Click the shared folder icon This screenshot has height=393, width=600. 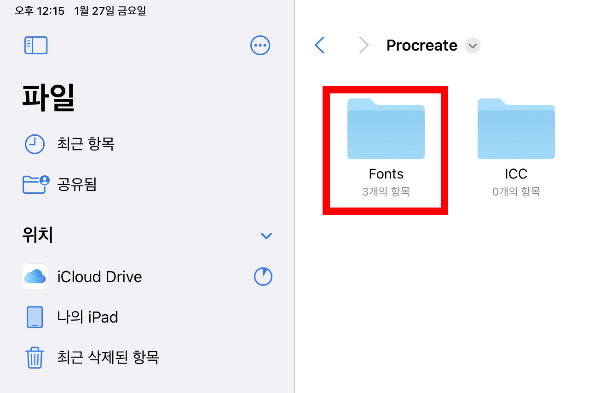(x=36, y=184)
